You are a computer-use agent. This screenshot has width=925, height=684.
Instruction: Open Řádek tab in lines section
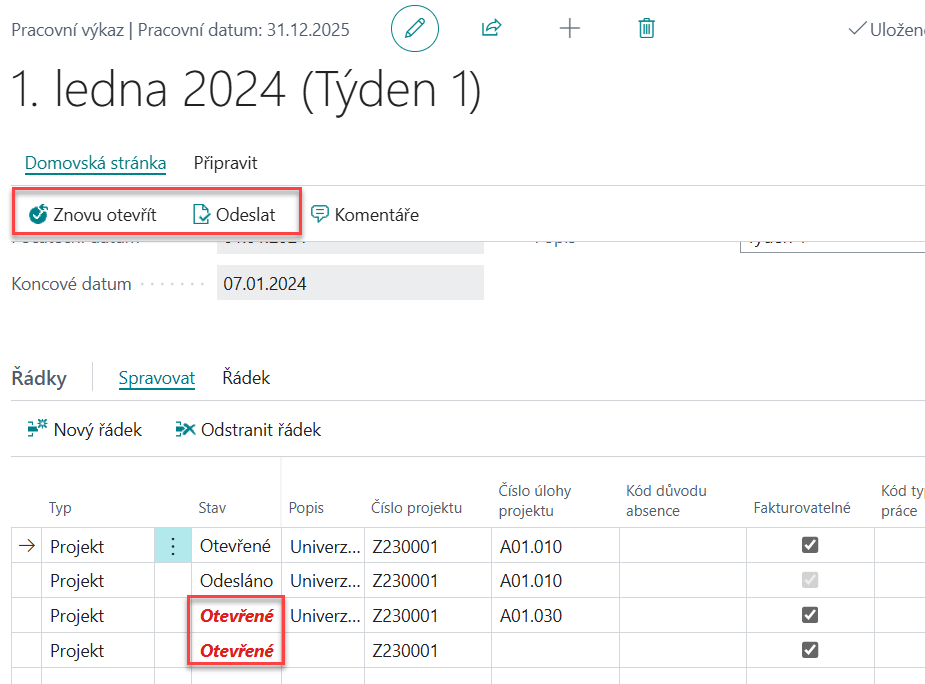(x=246, y=378)
